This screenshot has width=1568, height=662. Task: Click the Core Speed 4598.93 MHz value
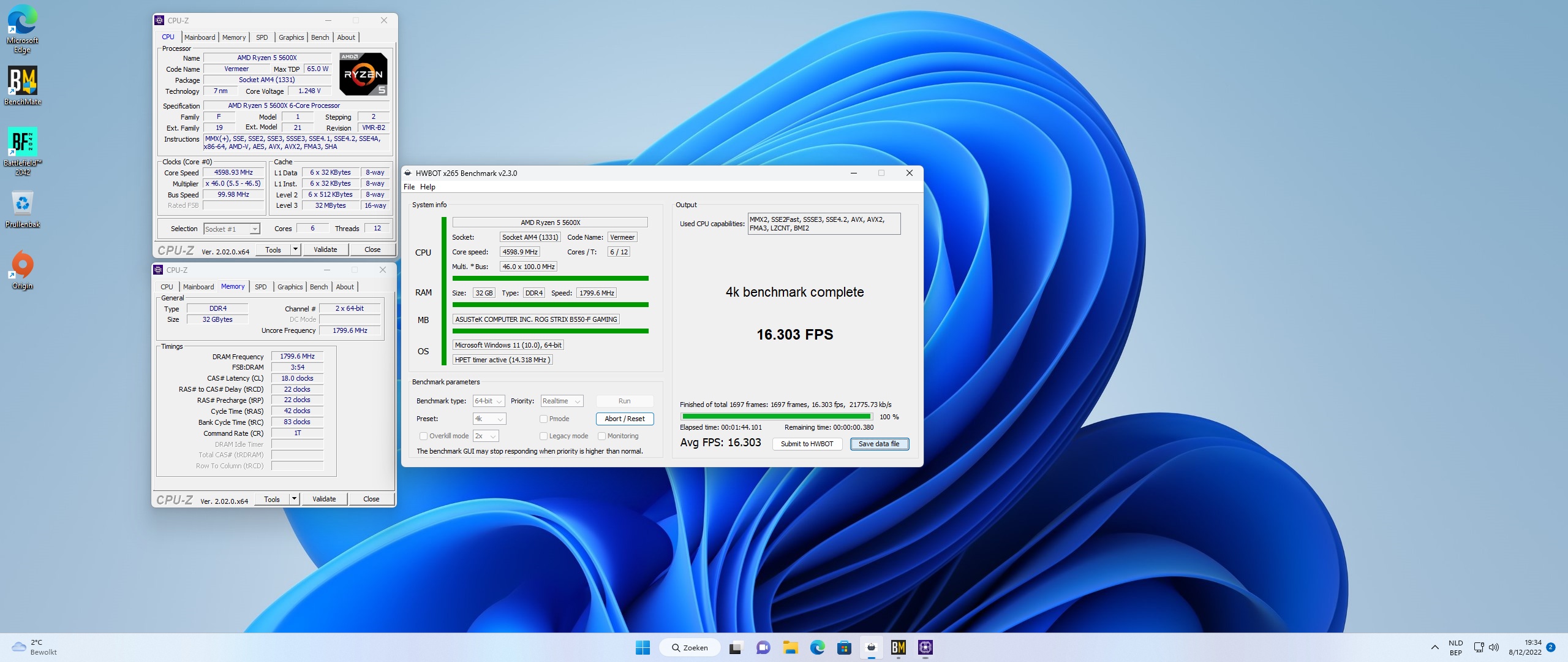[x=233, y=173]
